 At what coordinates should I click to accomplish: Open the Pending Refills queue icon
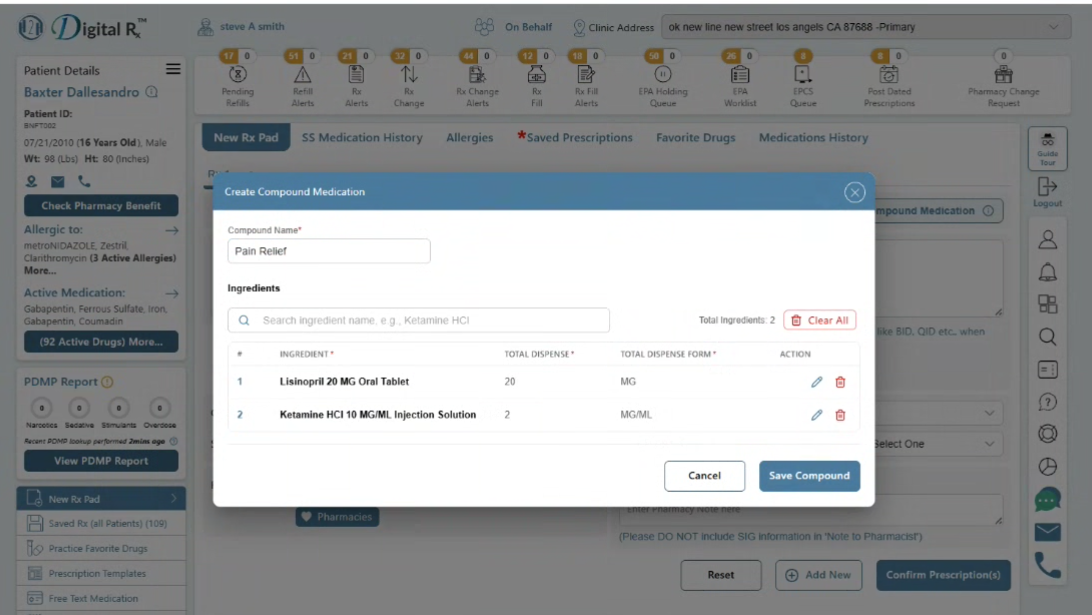coord(237,74)
